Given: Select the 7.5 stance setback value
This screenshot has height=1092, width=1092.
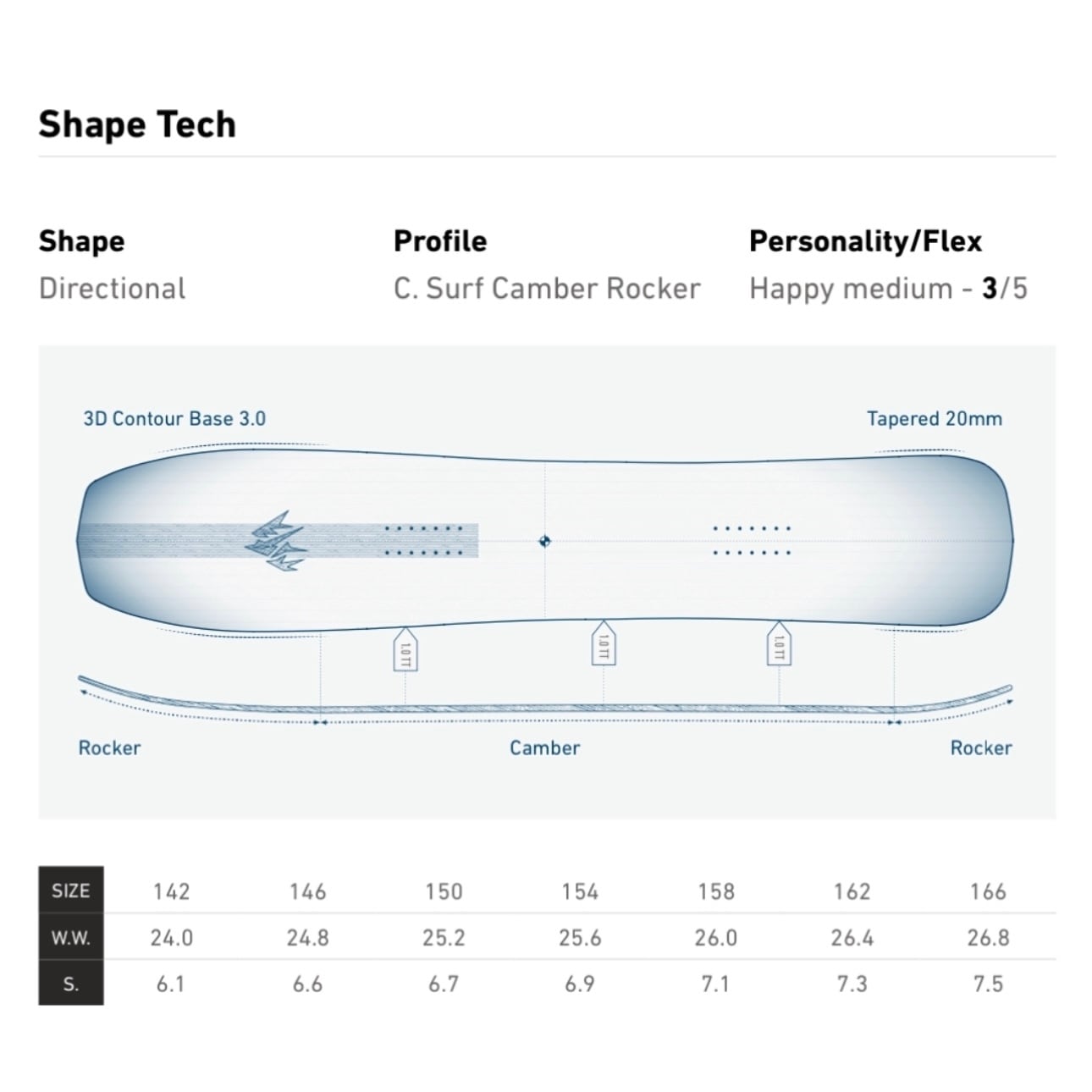Looking at the screenshot, I should pos(988,984).
